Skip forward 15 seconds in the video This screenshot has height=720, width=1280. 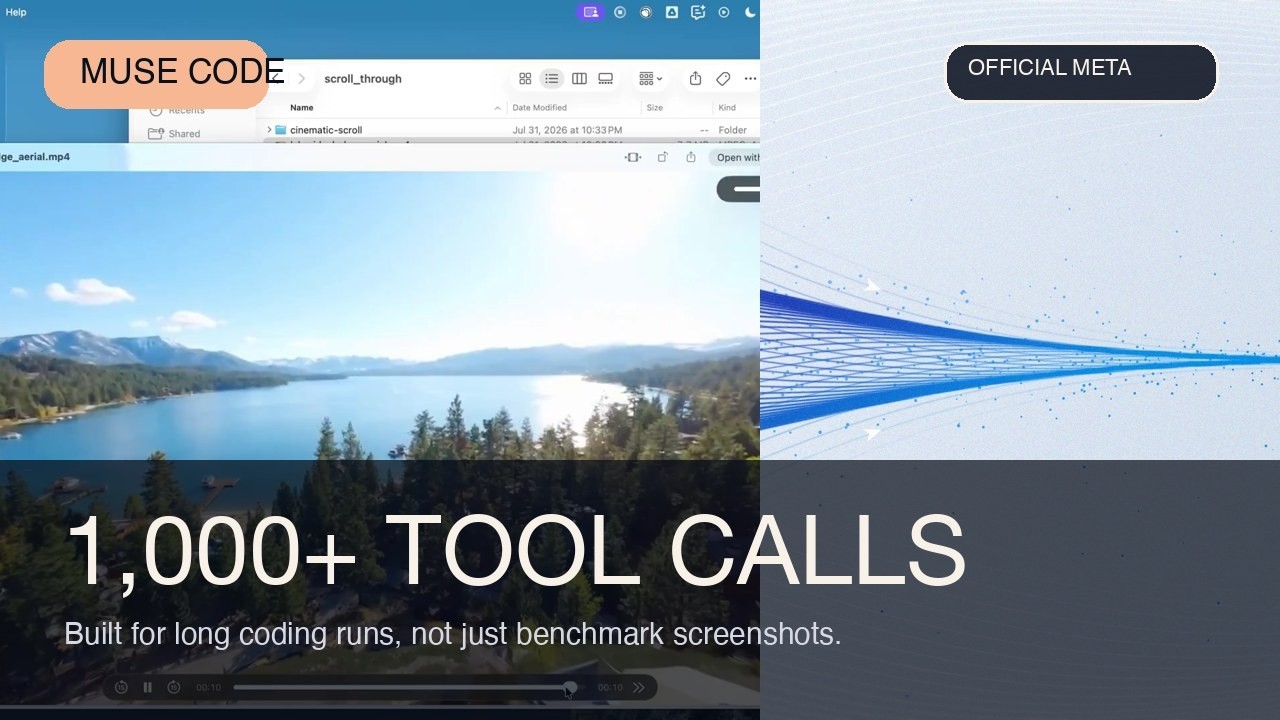tap(174, 687)
